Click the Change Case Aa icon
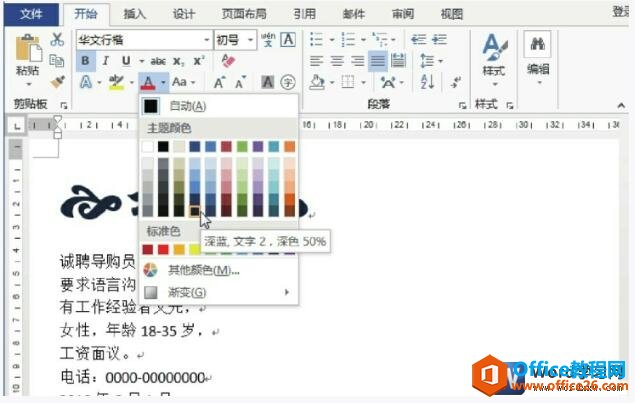This screenshot has width=635, height=403. pyautogui.click(x=179, y=82)
